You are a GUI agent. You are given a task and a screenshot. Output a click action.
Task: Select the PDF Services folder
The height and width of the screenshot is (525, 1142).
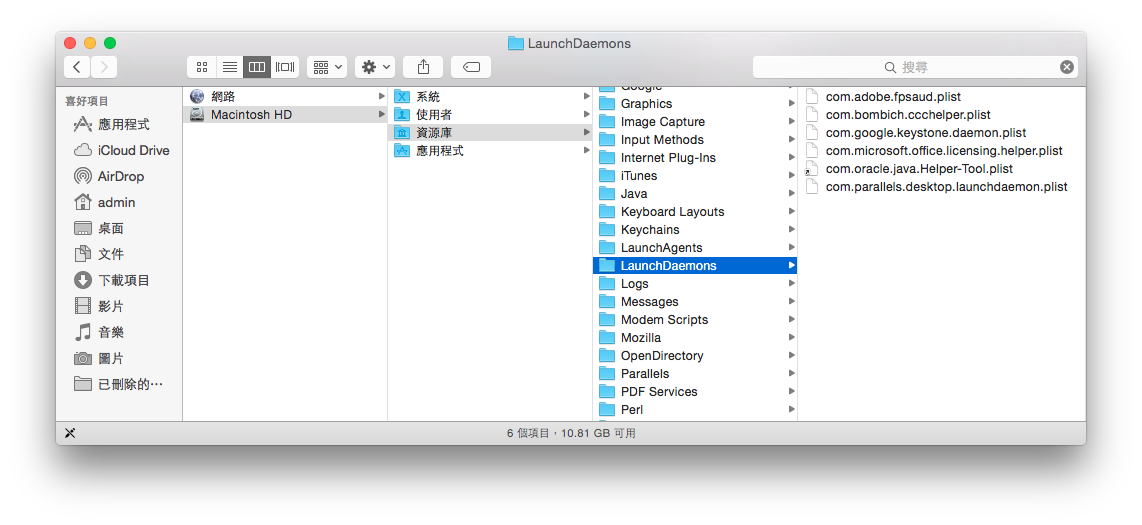[695, 392]
